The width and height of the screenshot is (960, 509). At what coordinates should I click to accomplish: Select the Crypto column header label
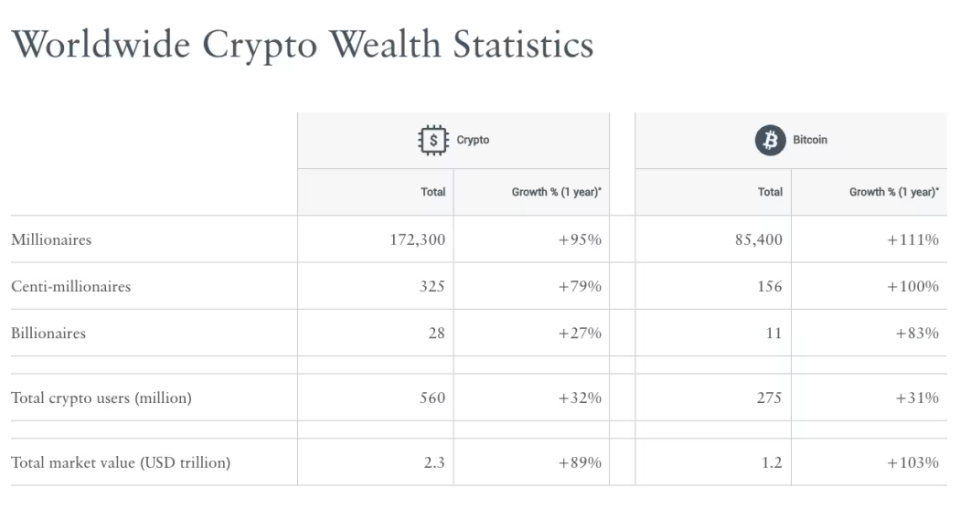473,140
